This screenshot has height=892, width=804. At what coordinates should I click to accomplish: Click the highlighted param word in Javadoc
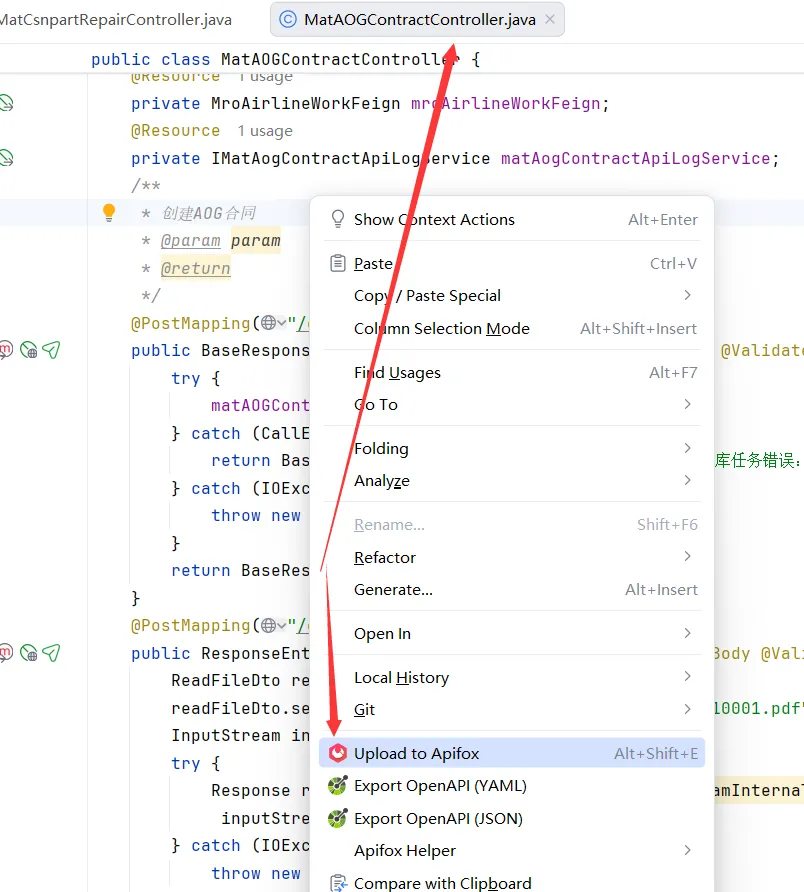(x=255, y=241)
